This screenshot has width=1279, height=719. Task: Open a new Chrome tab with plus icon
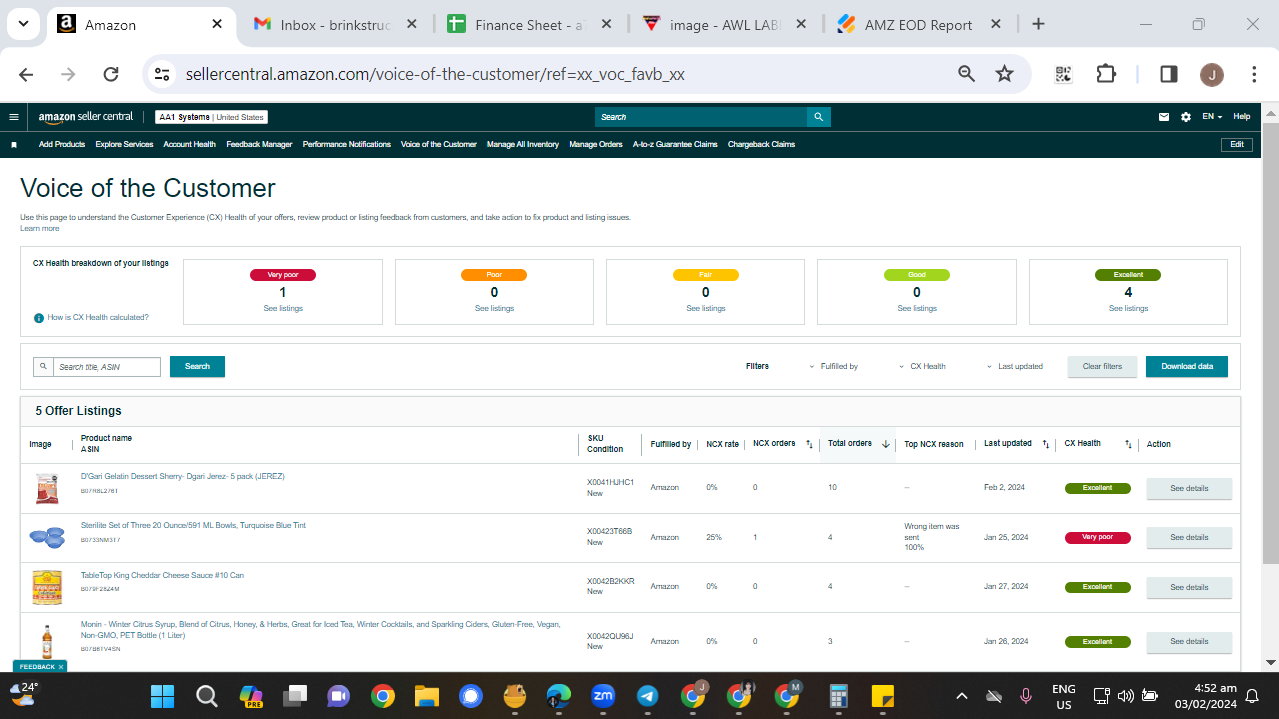click(1038, 24)
